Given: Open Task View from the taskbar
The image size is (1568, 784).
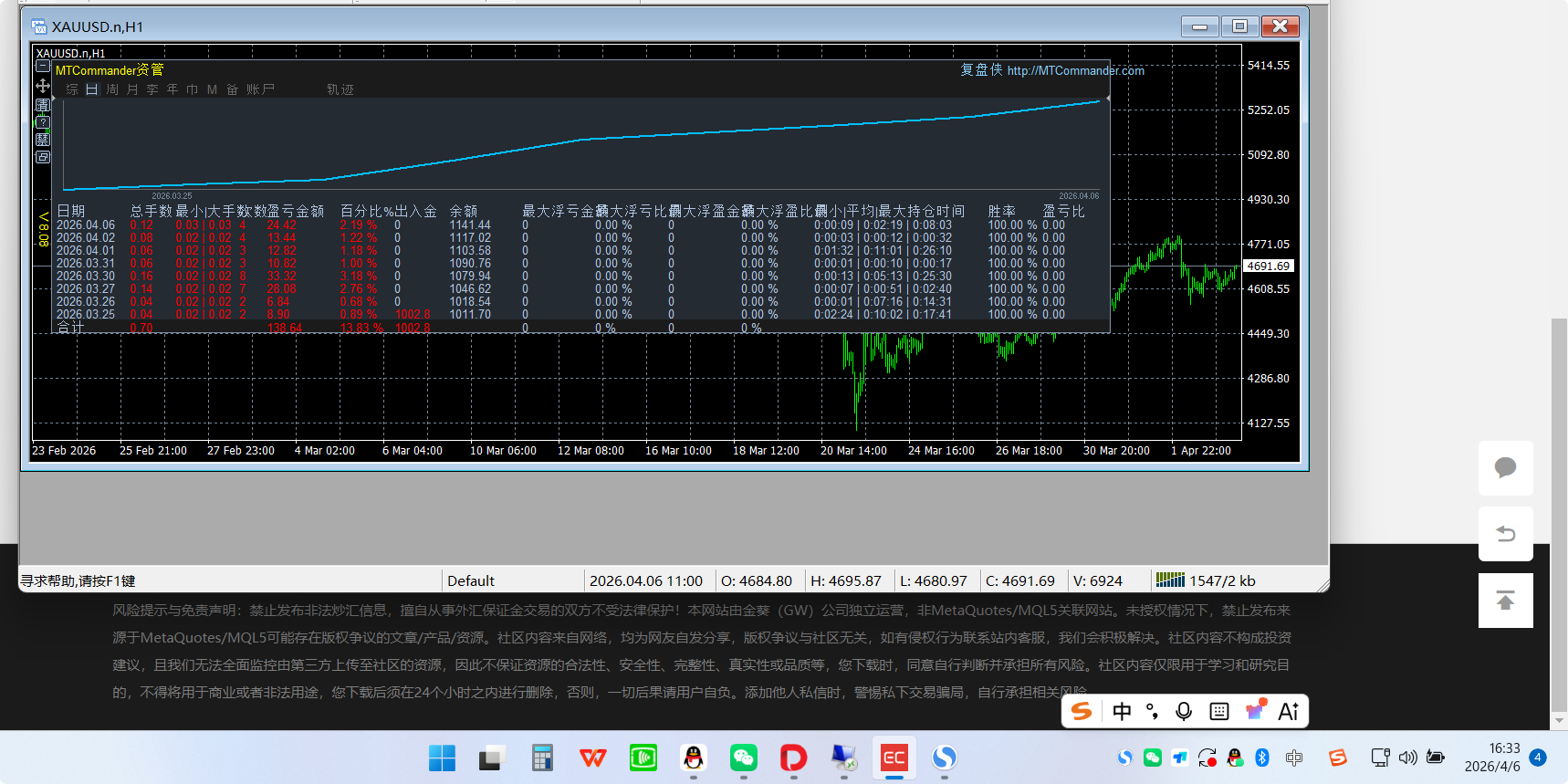Looking at the screenshot, I should click(x=492, y=758).
